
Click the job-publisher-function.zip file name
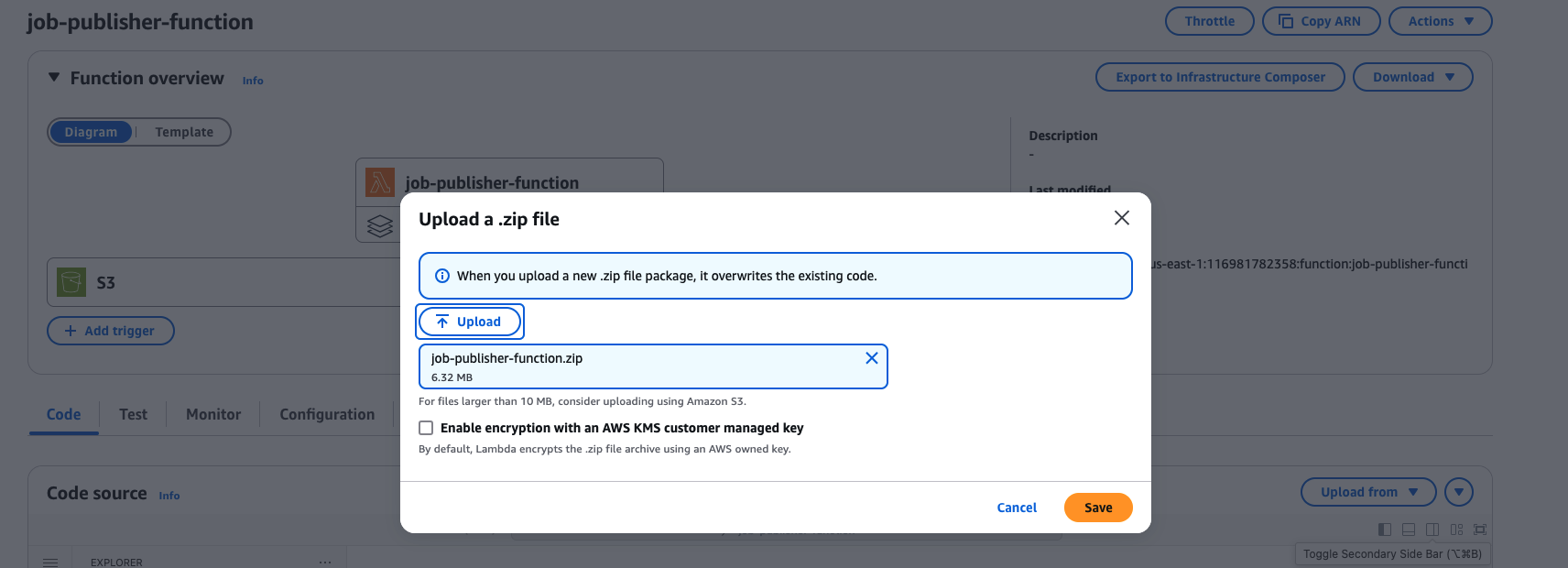click(506, 358)
